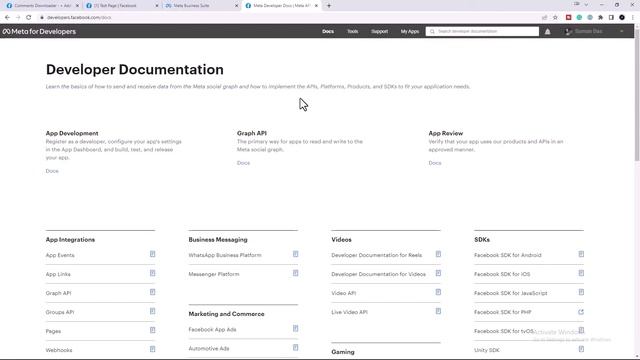Image resolution: width=640 pixels, height=360 pixels.
Task: Open the Live Video API doc icon
Action: point(438,311)
